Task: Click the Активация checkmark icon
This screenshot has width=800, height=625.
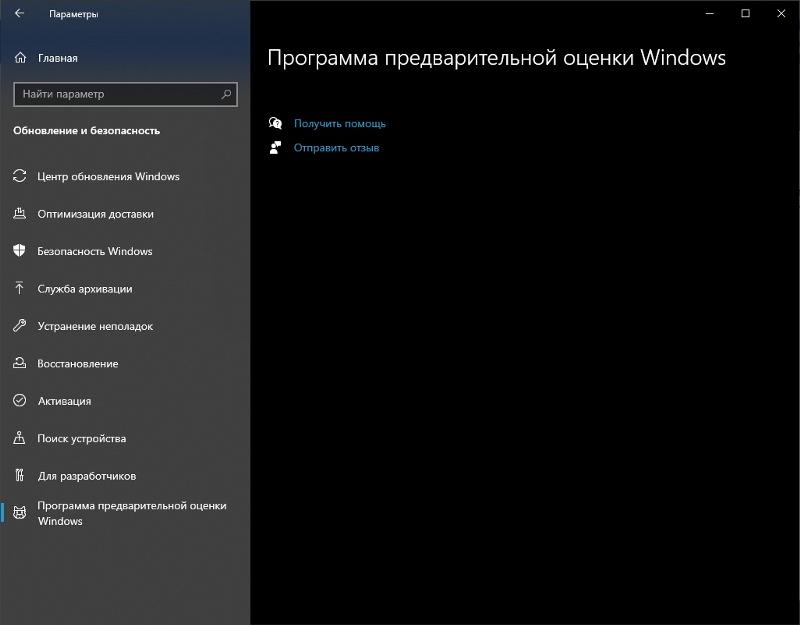Action: pyautogui.click(x=19, y=401)
